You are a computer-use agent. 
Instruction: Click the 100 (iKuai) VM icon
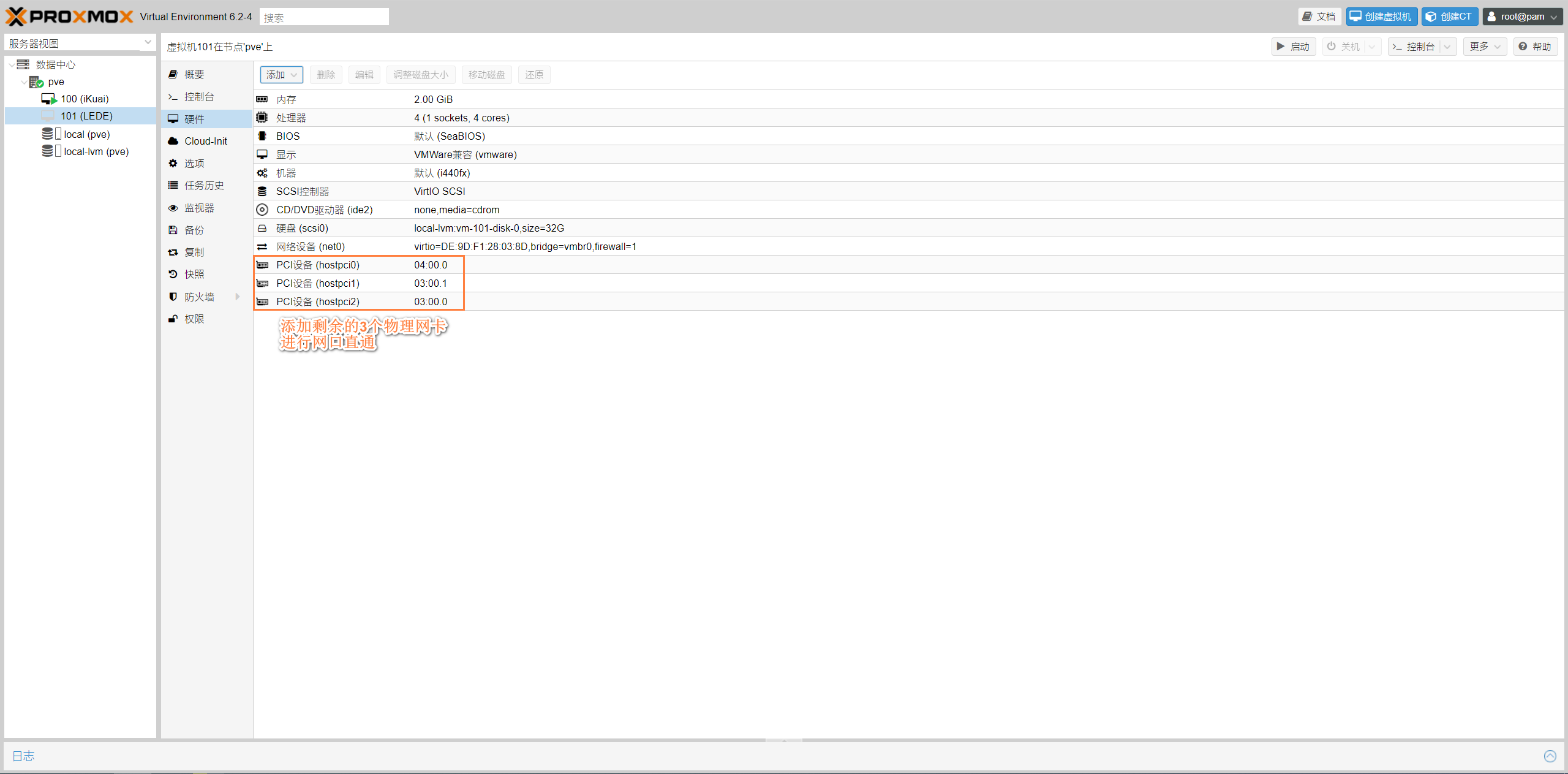[49, 99]
